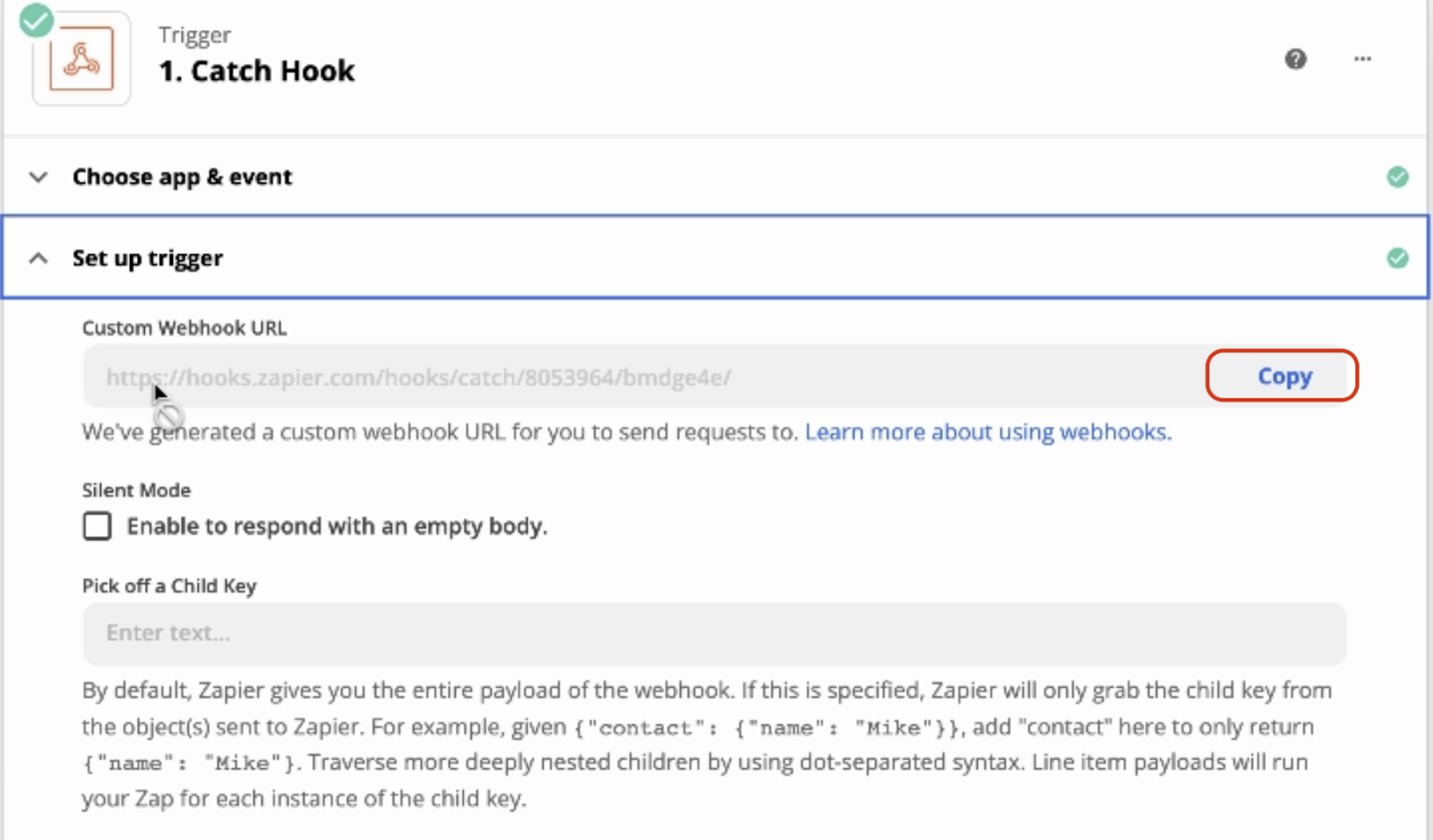
Task: Copy the custom webhook URL
Action: click(x=1283, y=376)
